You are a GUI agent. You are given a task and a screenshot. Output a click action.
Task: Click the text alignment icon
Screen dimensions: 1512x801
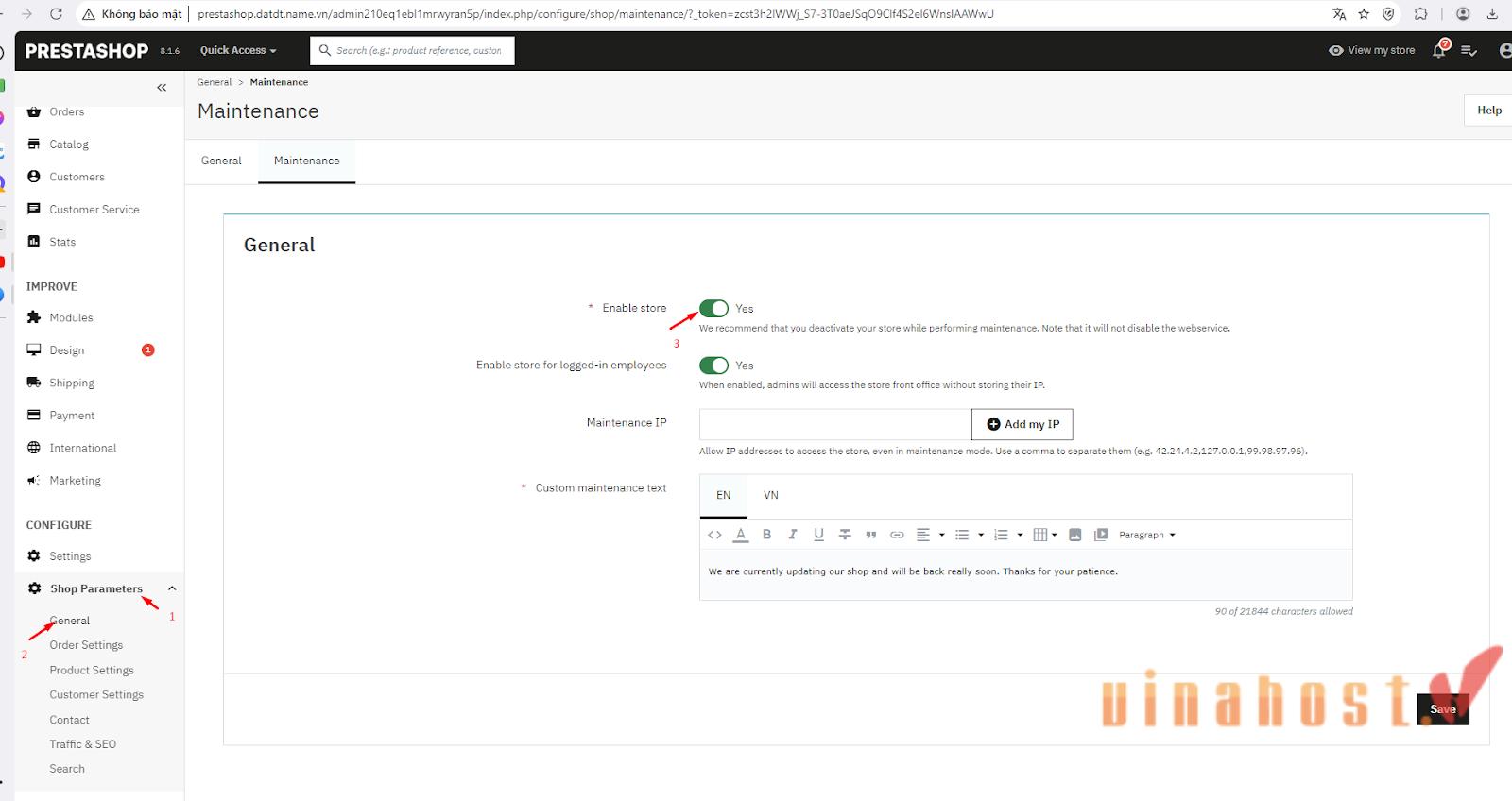click(x=923, y=535)
